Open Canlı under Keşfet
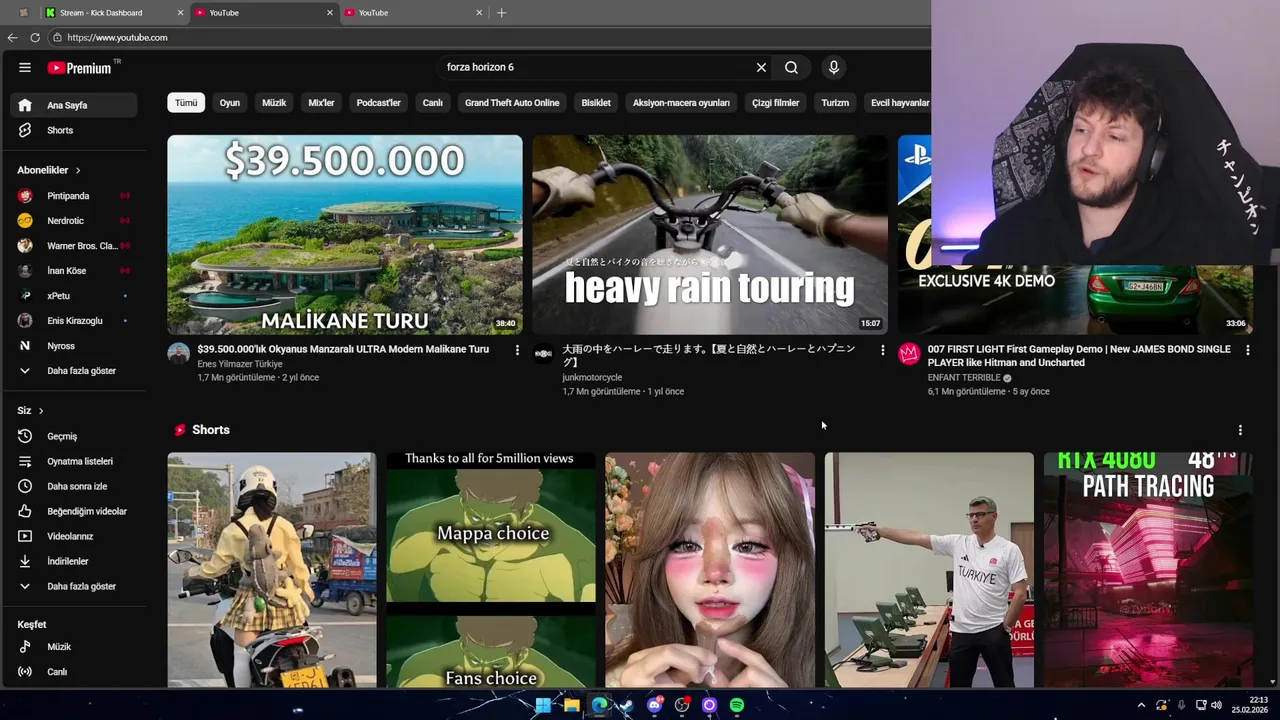The width and height of the screenshot is (1280, 720). [74, 672]
